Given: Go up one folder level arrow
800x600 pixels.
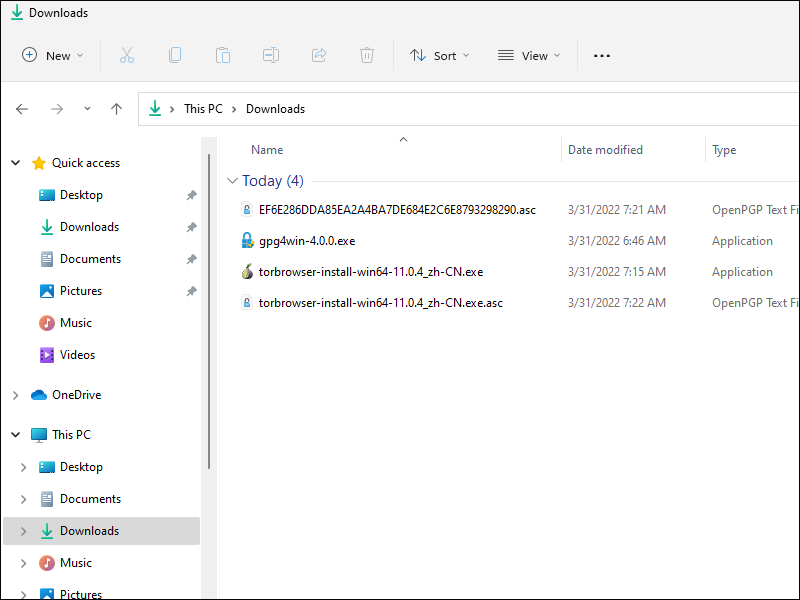Looking at the screenshot, I should [116, 109].
